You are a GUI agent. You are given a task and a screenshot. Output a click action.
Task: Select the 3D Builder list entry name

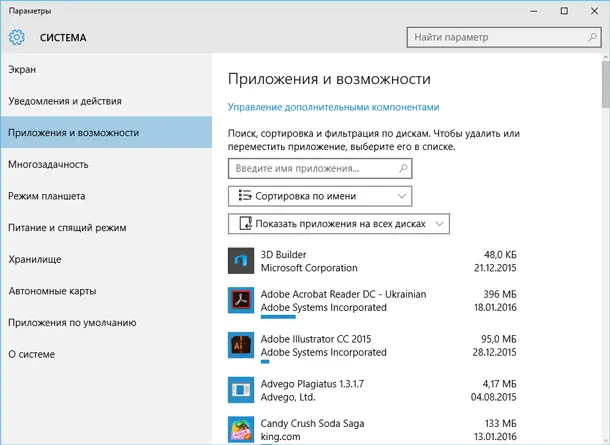pyautogui.click(x=283, y=255)
